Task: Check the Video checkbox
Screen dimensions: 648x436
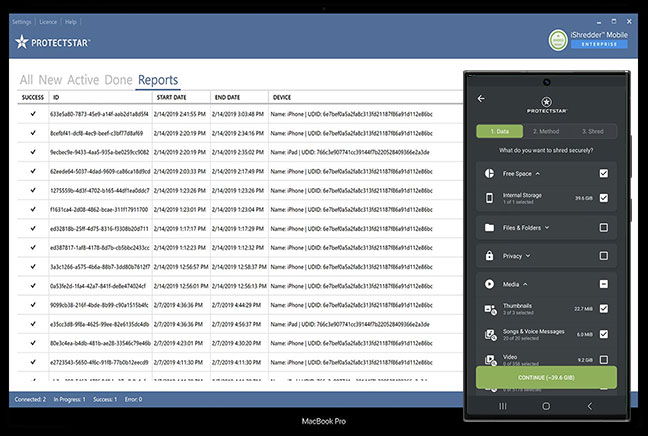Action: tap(603, 359)
